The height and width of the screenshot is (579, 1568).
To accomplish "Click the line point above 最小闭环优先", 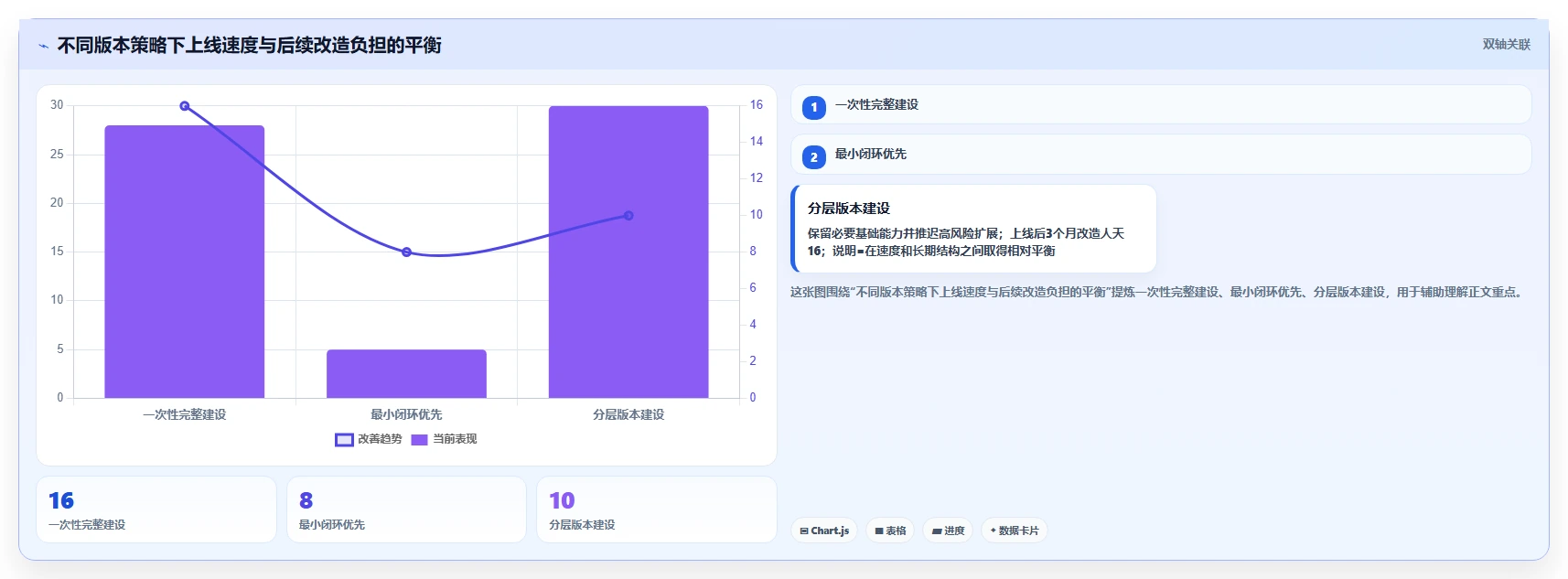I will 406,252.
